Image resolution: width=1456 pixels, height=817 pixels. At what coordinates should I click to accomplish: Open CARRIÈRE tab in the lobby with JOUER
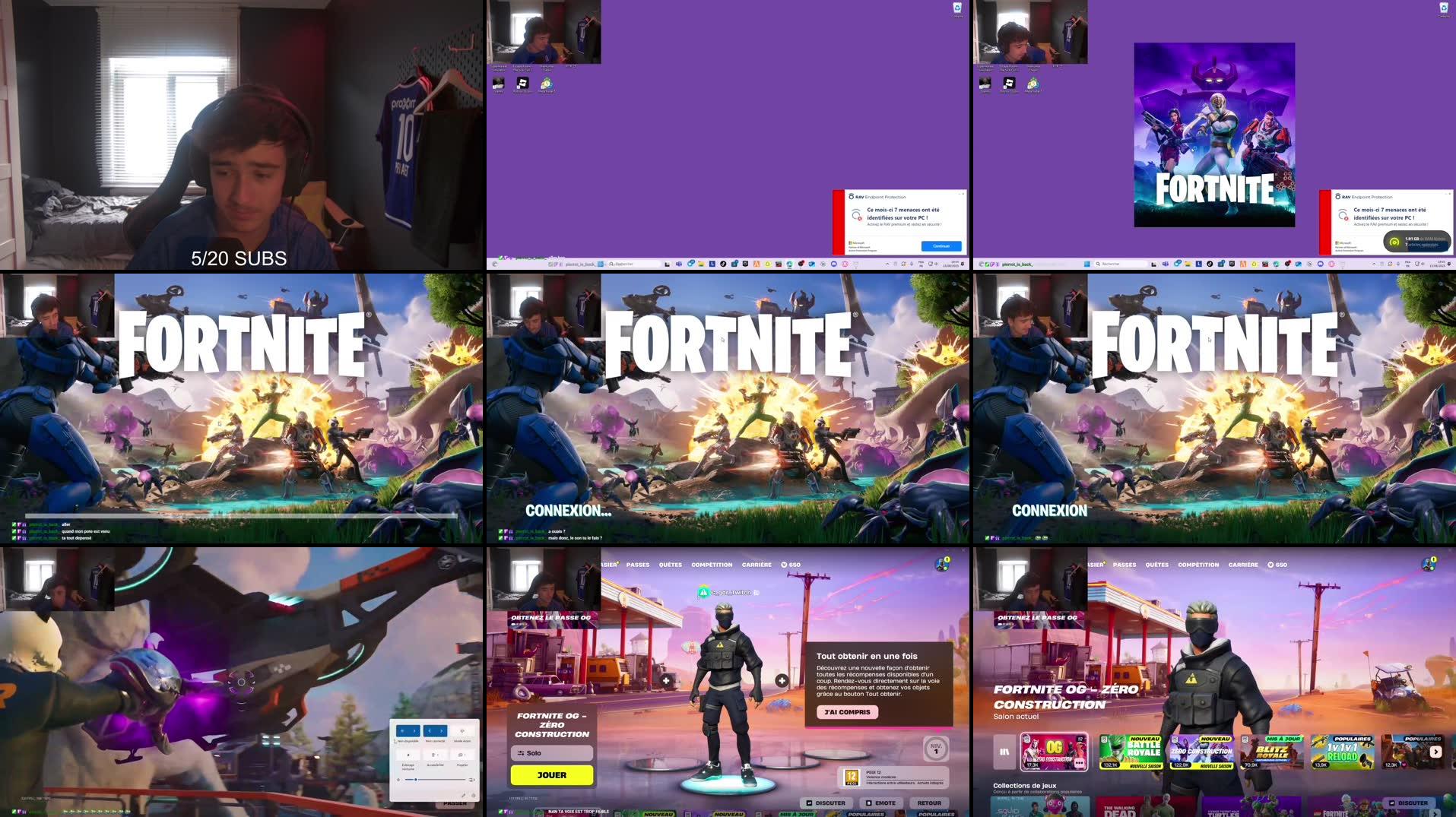tap(757, 565)
